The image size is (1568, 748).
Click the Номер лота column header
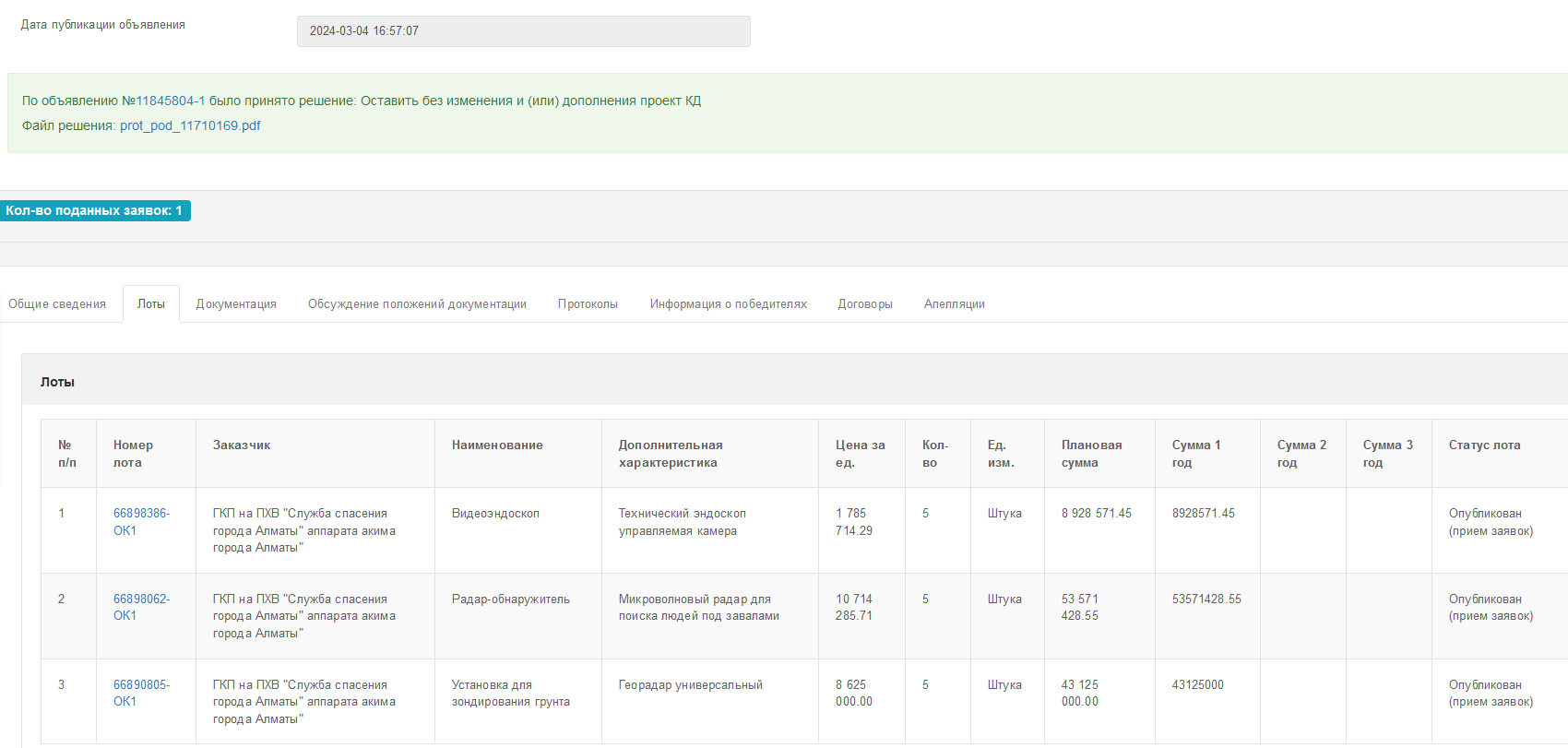pyautogui.click(x=134, y=454)
